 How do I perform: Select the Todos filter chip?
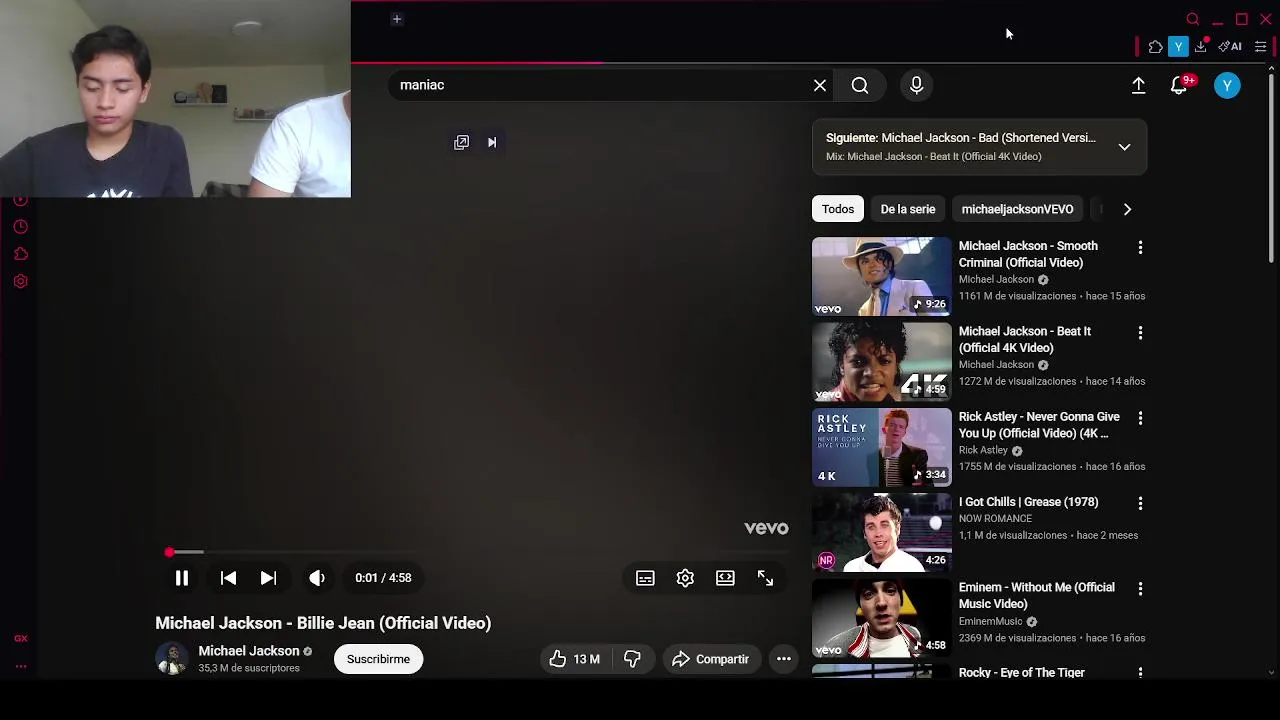(x=838, y=209)
